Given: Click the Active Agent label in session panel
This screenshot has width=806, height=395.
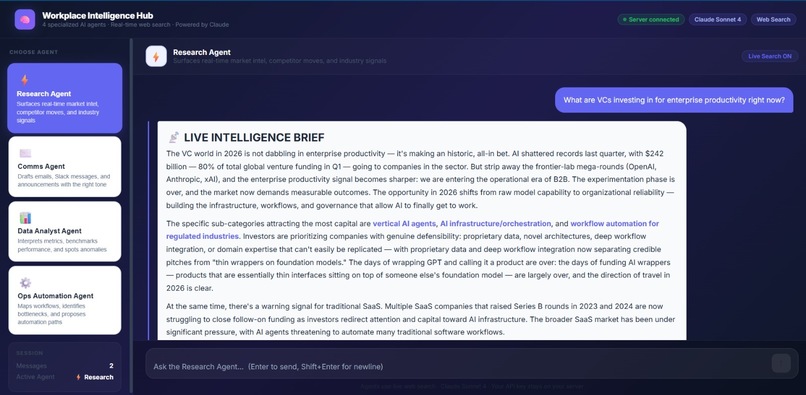Looking at the screenshot, I should click(x=35, y=377).
